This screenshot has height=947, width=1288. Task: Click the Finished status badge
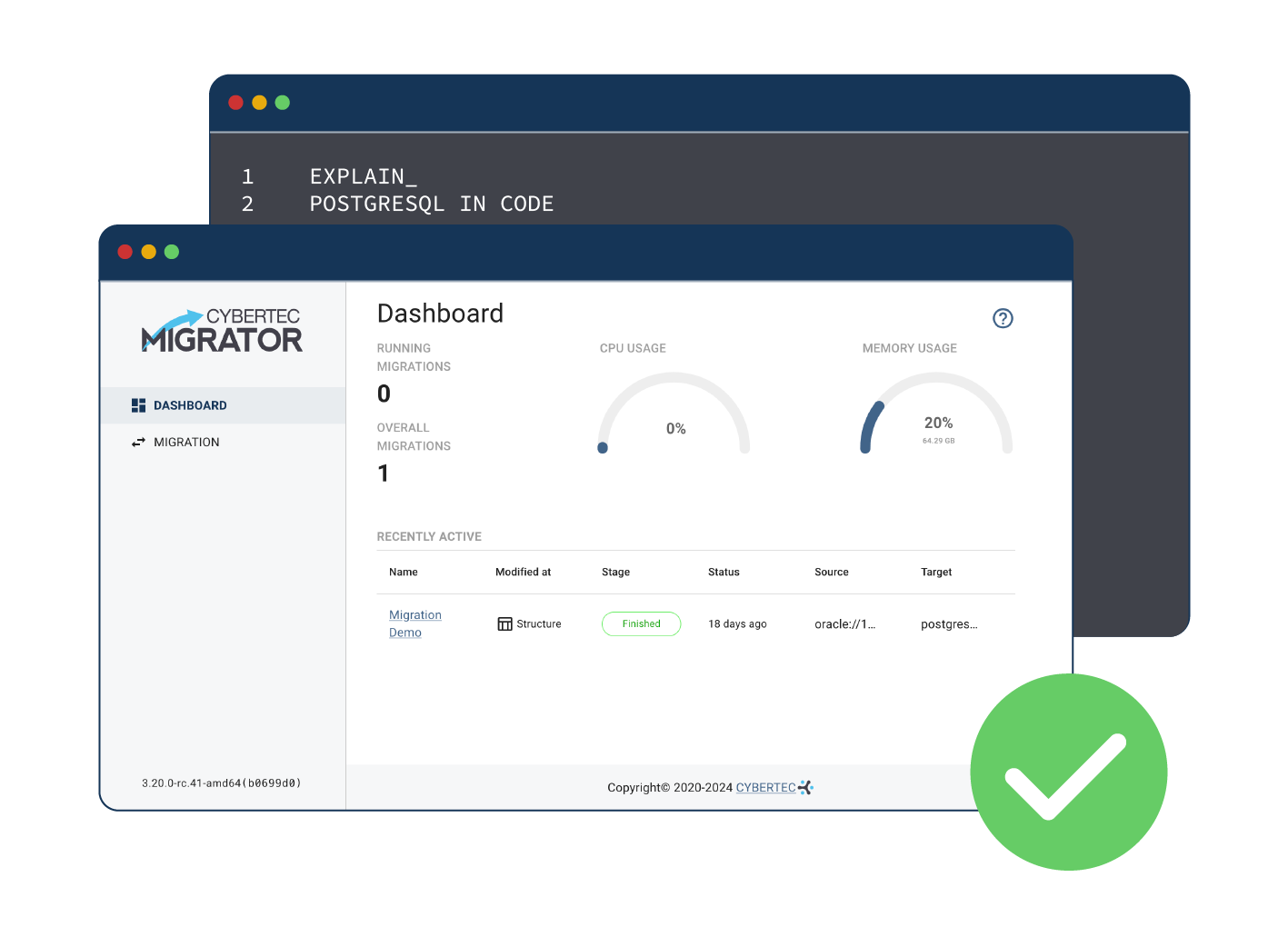tap(641, 624)
